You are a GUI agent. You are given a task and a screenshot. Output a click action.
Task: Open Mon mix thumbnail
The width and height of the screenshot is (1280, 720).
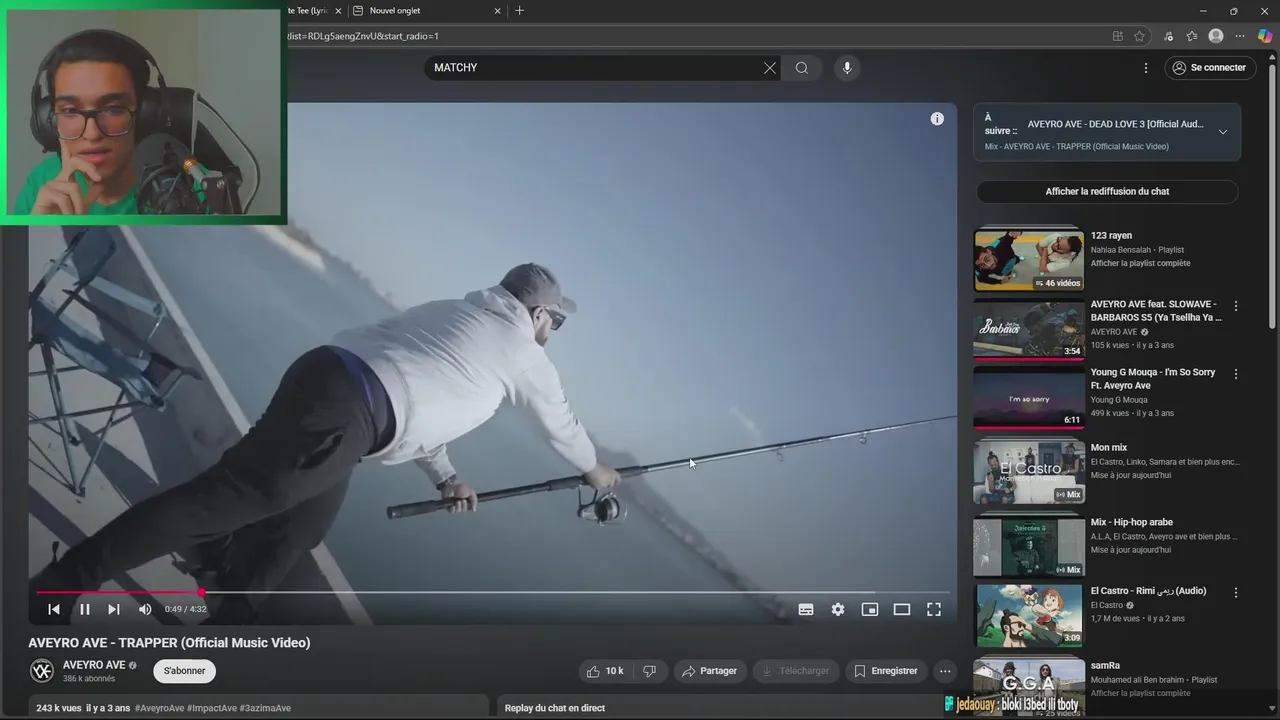point(1028,472)
